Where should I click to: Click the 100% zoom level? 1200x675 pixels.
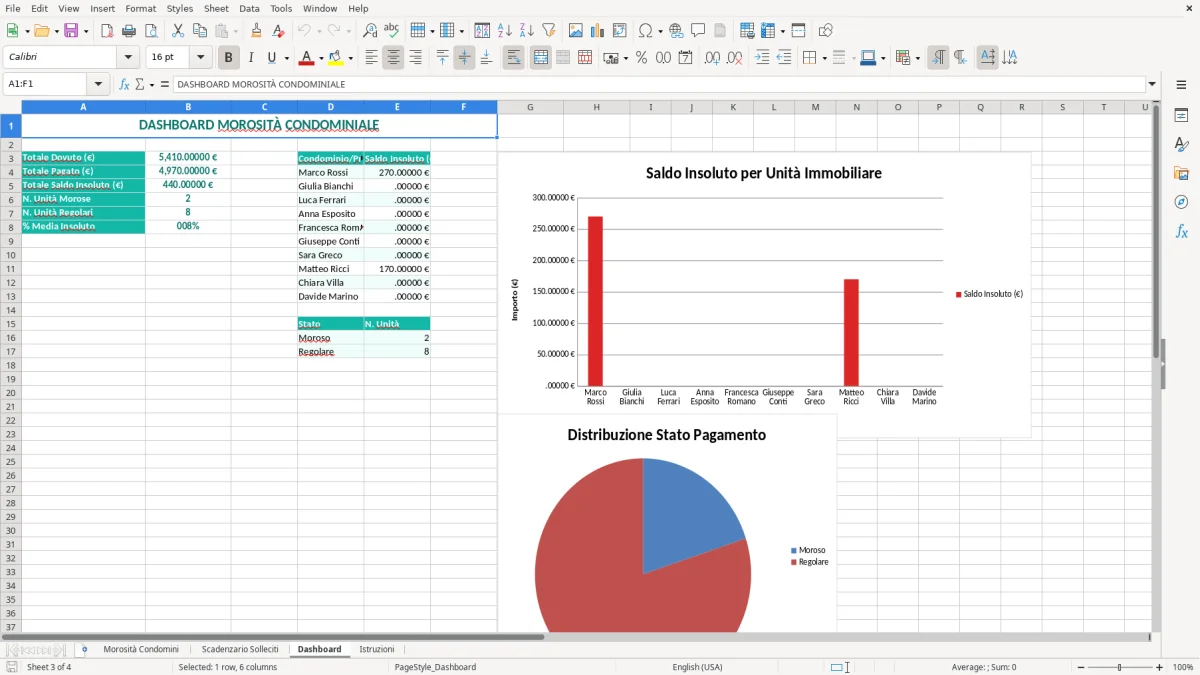(x=1183, y=667)
